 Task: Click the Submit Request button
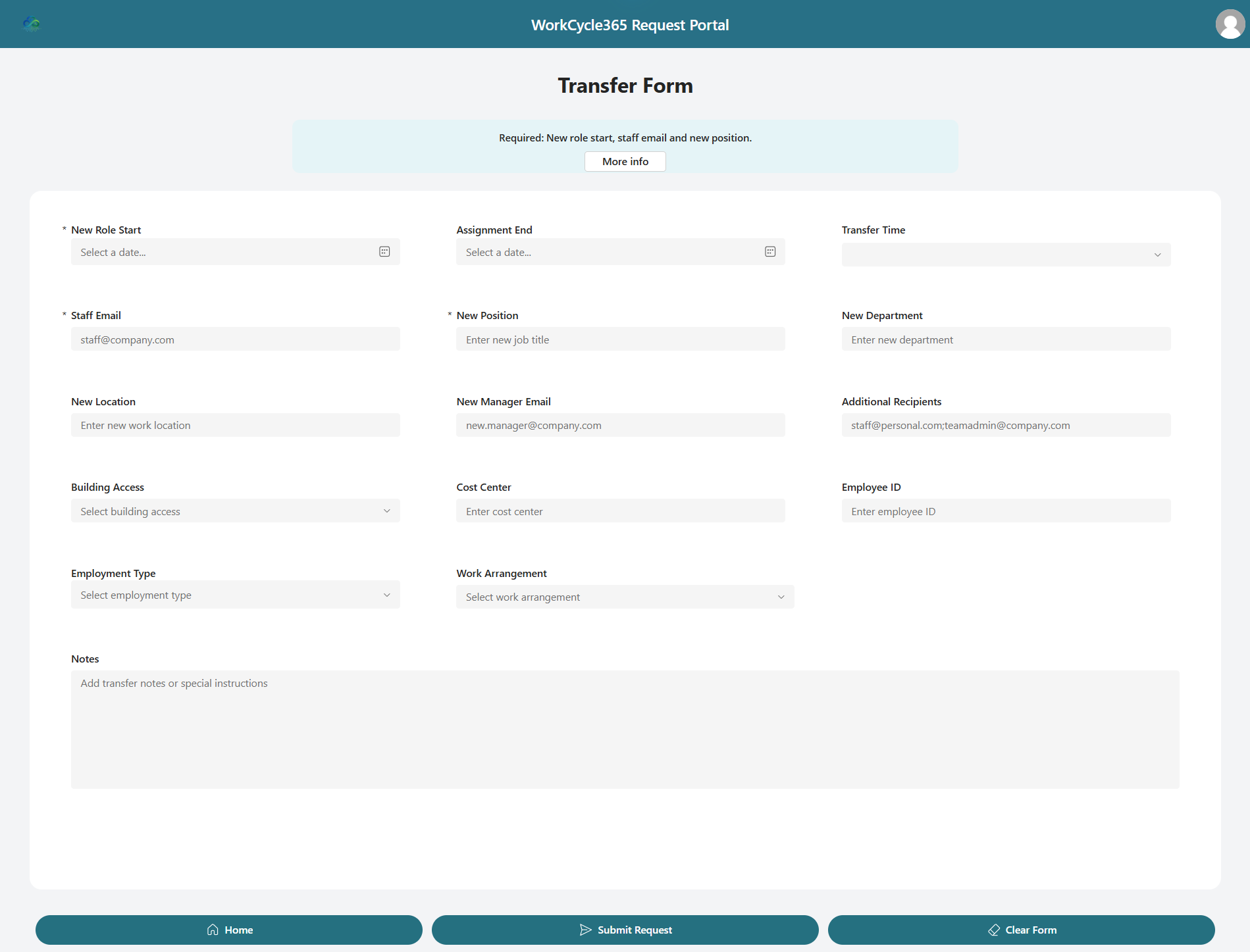[x=625, y=930]
